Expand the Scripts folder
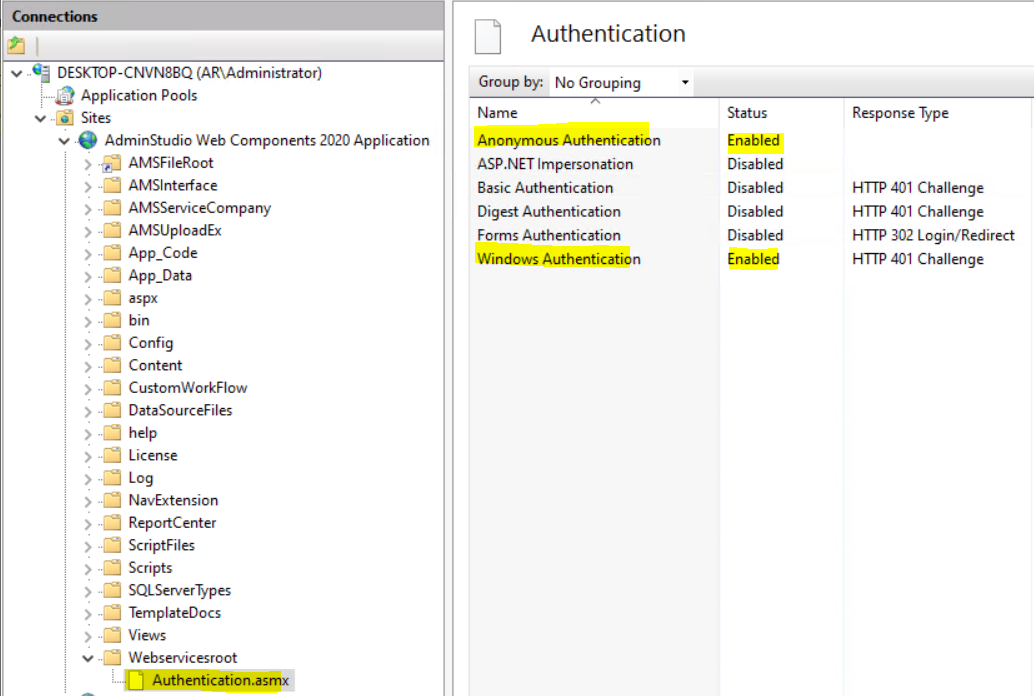Viewport: 1034px width, 696px height. coord(88,569)
